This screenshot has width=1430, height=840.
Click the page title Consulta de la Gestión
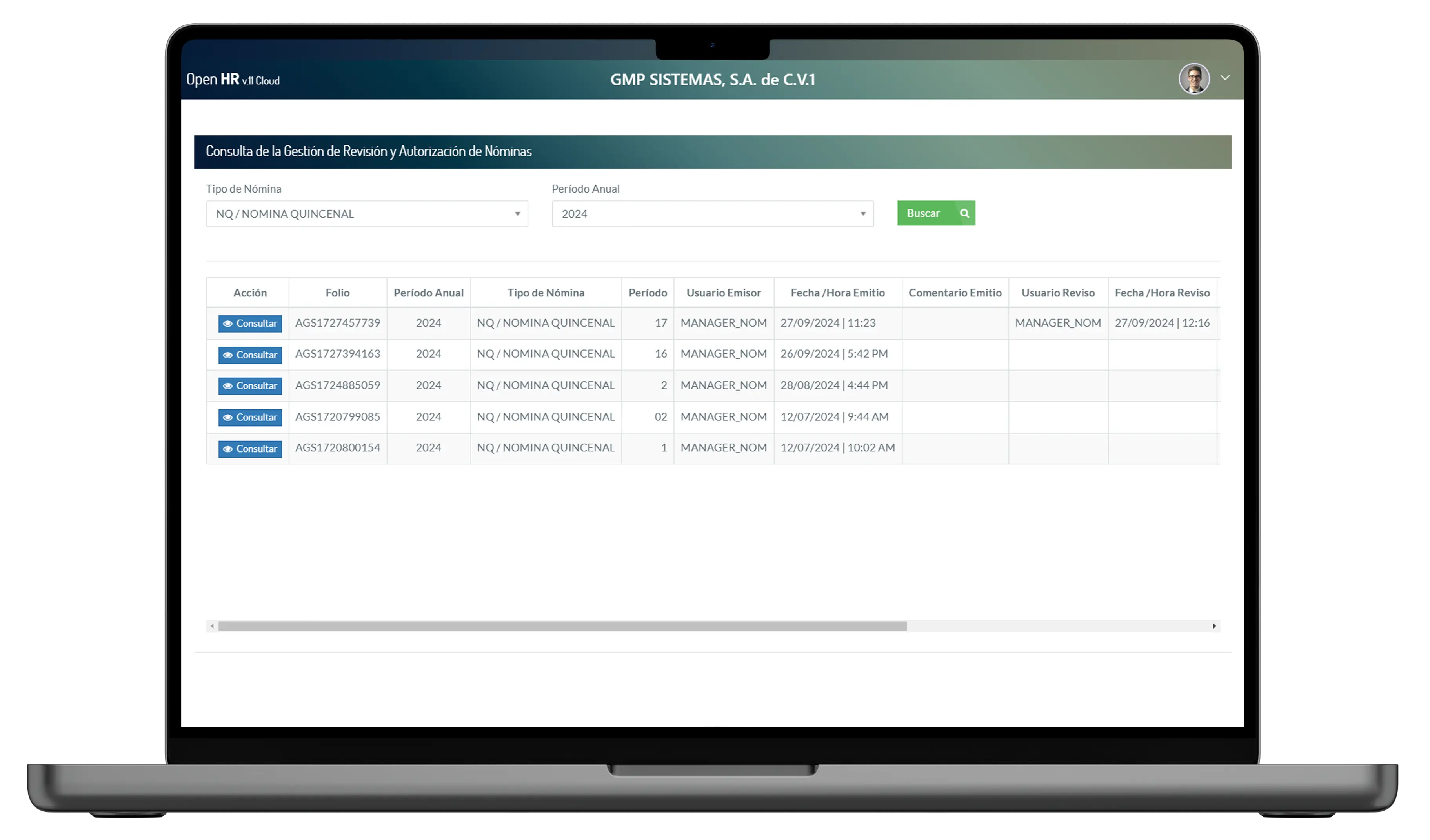pos(369,151)
